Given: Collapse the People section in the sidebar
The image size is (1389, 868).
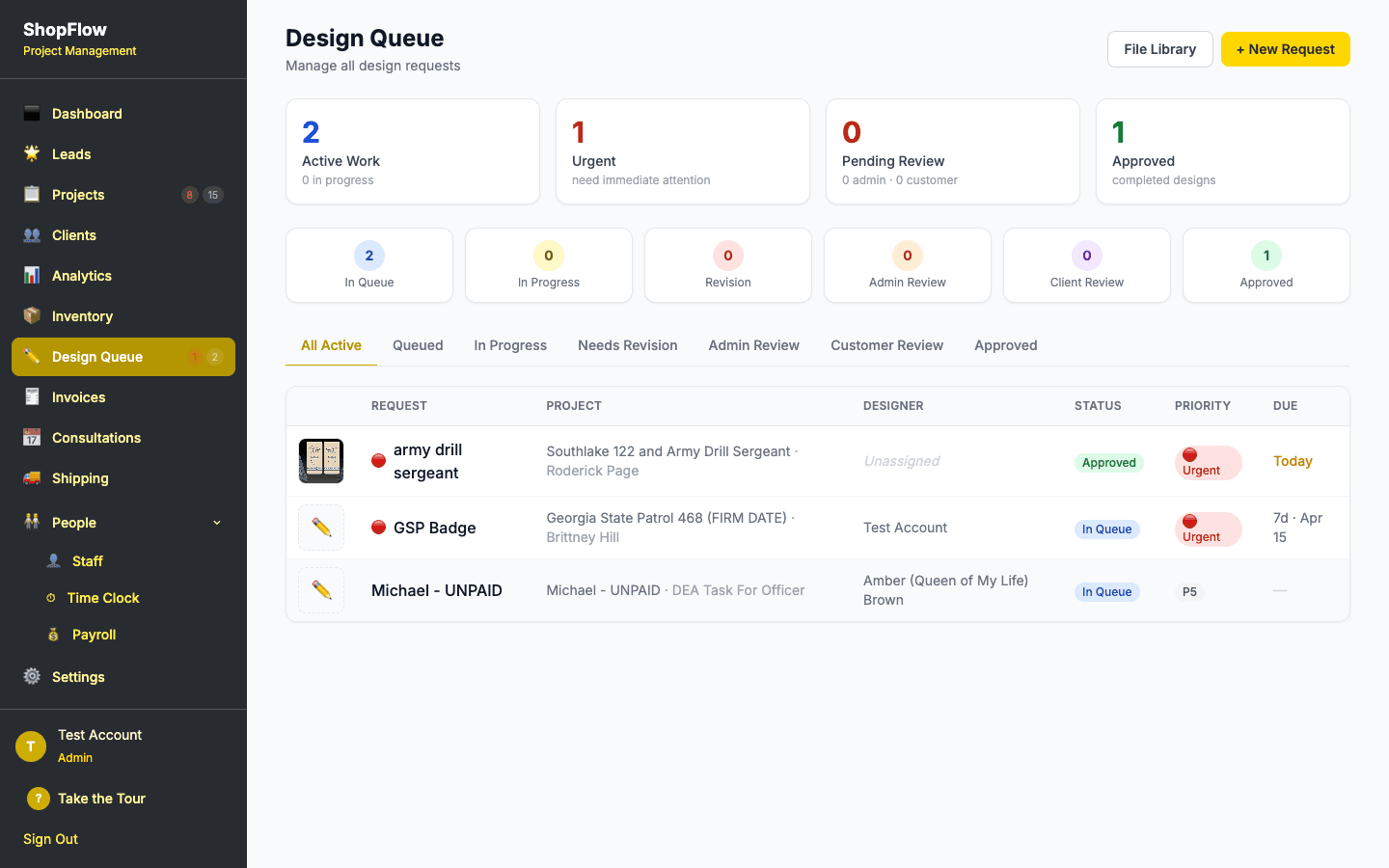Looking at the screenshot, I should (216, 522).
